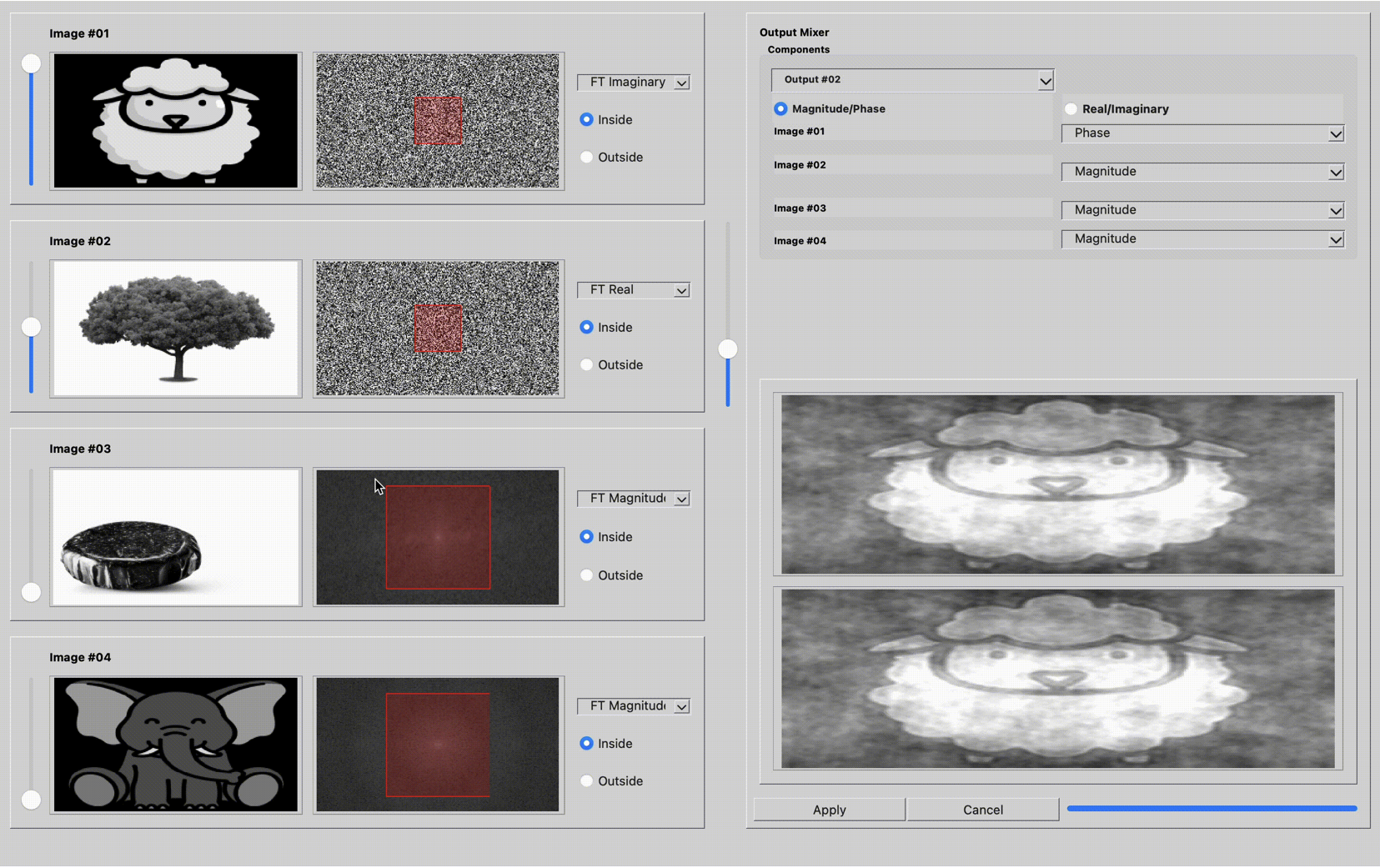Viewport: 1380px width, 868px height.
Task: Open the Phase dropdown for Image #01 component
Action: coord(1202,133)
